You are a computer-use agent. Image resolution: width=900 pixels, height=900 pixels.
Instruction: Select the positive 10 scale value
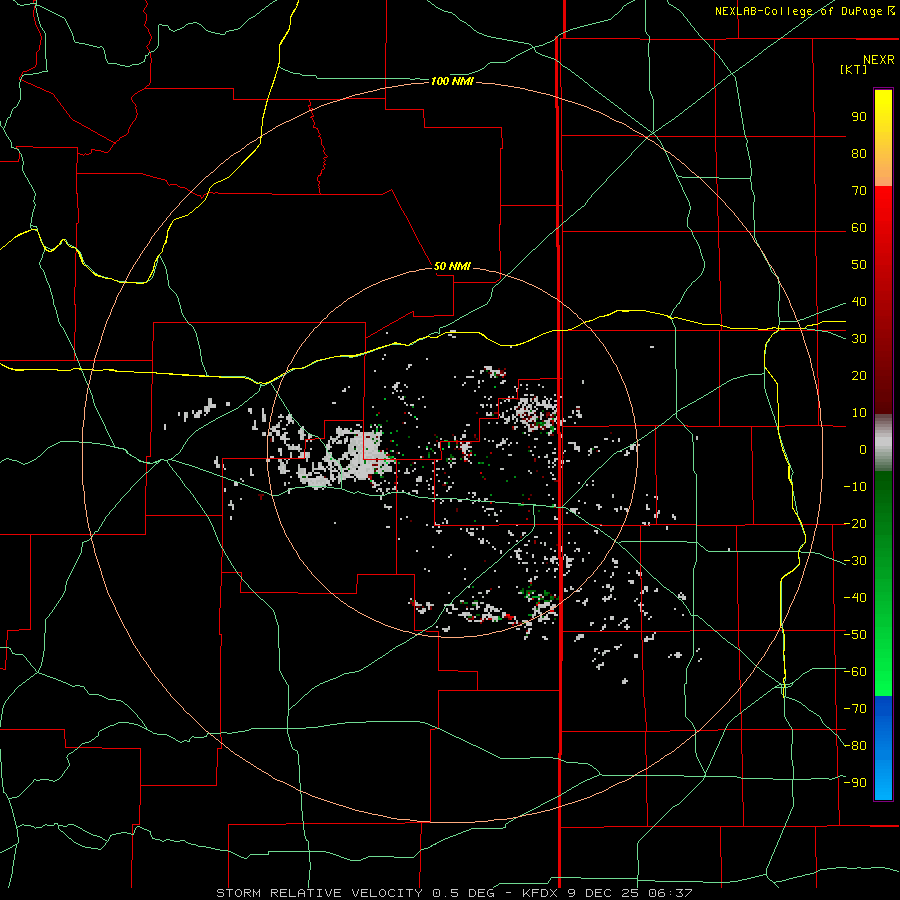(x=859, y=413)
